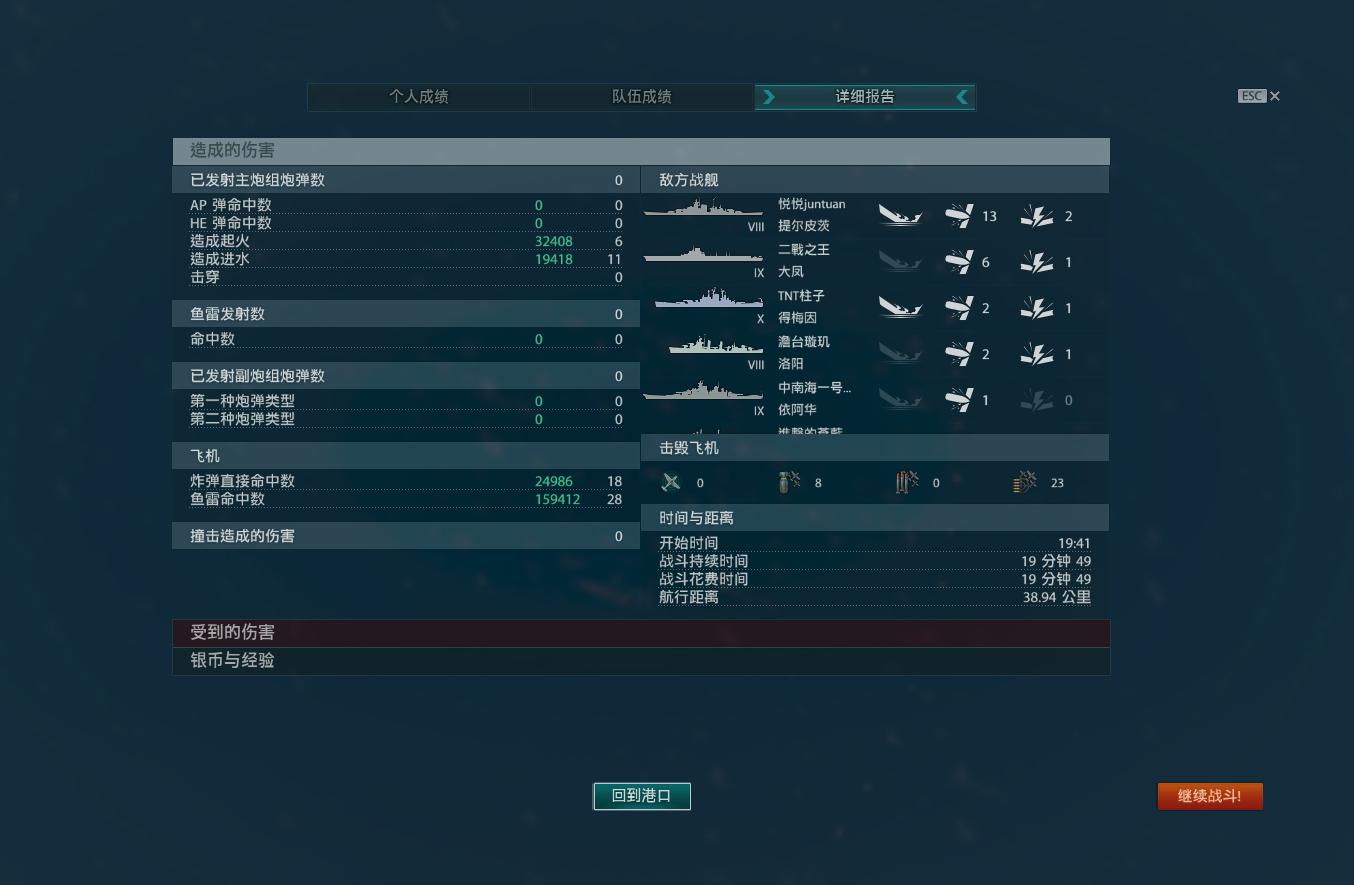Click the 继续战斗! button
1354x885 pixels.
pos(1210,796)
